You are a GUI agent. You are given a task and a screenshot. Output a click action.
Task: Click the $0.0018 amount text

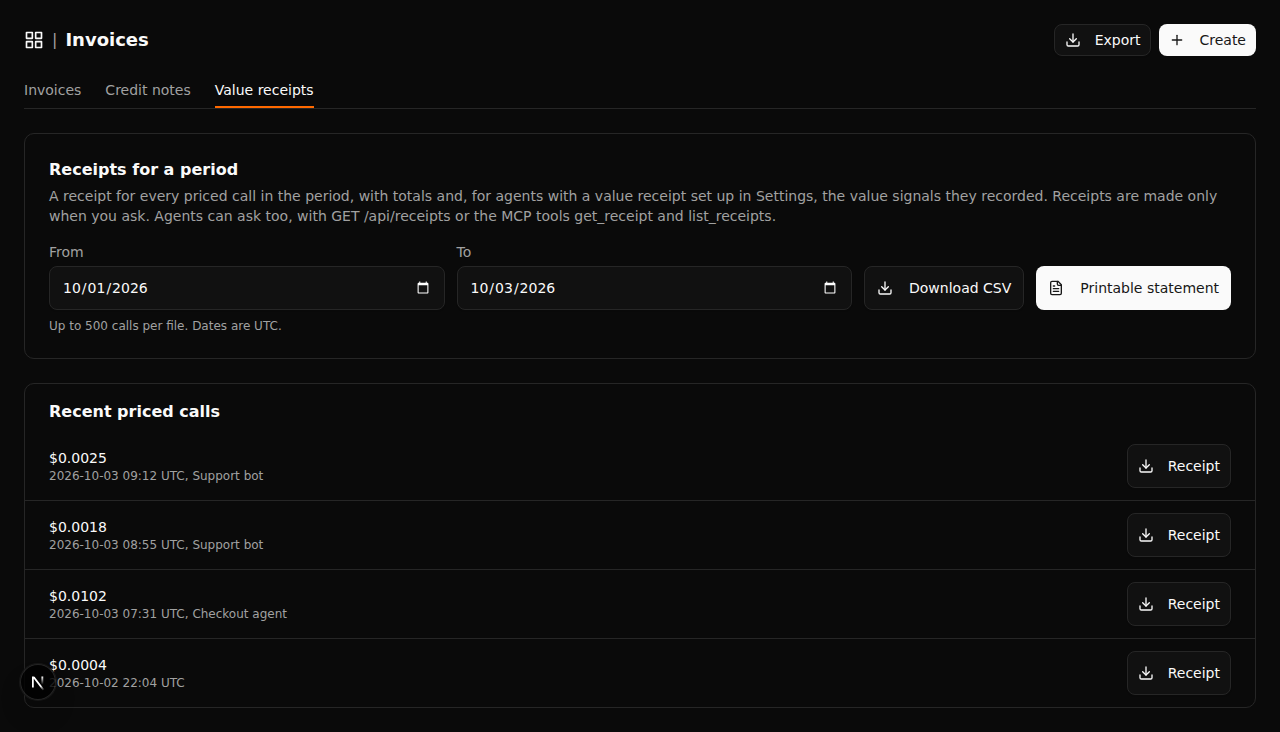coord(78,527)
